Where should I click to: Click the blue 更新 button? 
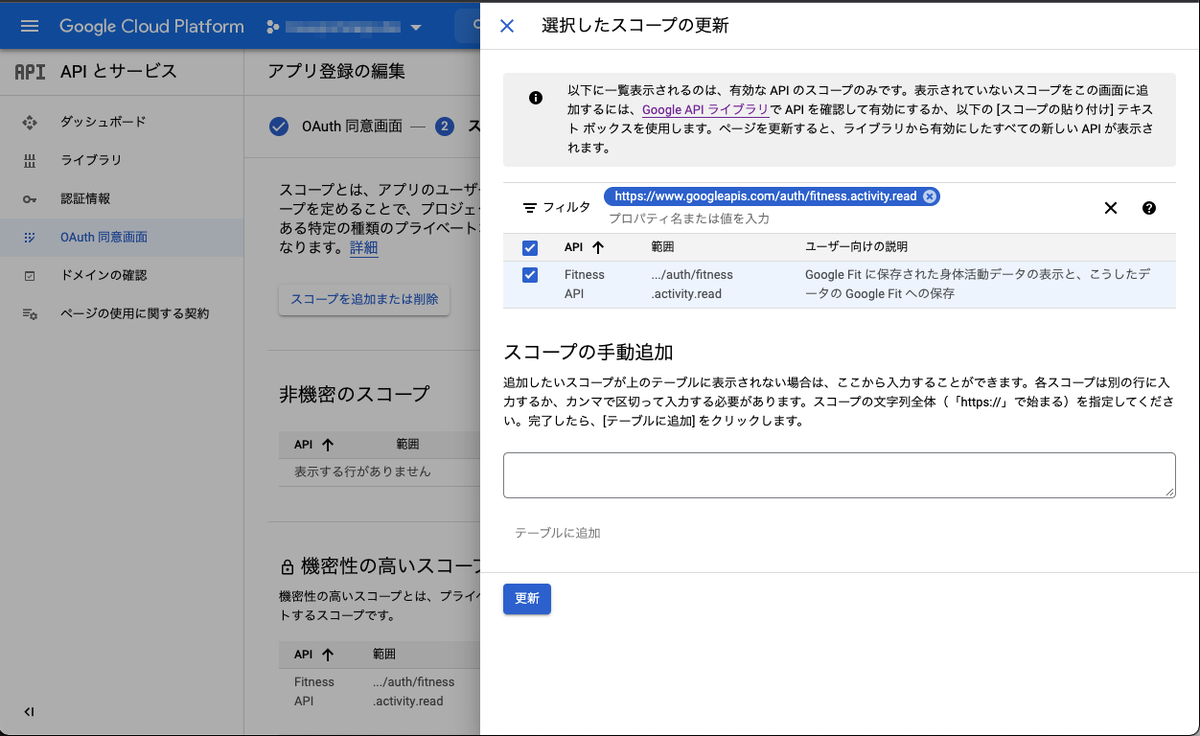click(x=527, y=598)
